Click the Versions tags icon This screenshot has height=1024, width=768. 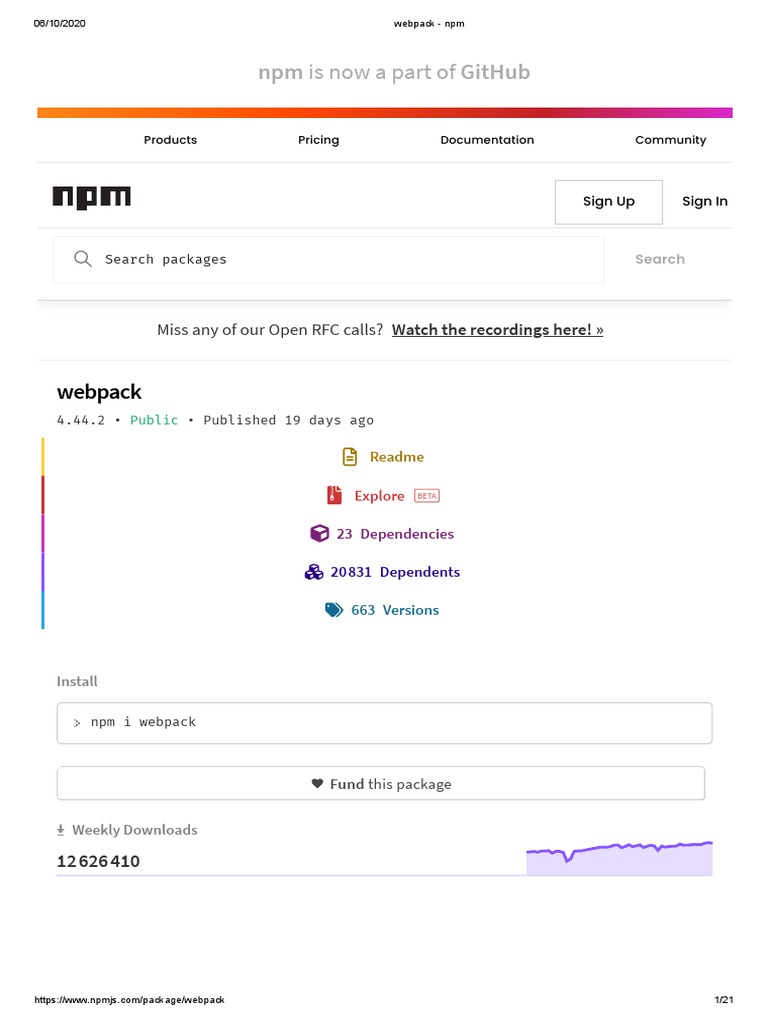334,610
